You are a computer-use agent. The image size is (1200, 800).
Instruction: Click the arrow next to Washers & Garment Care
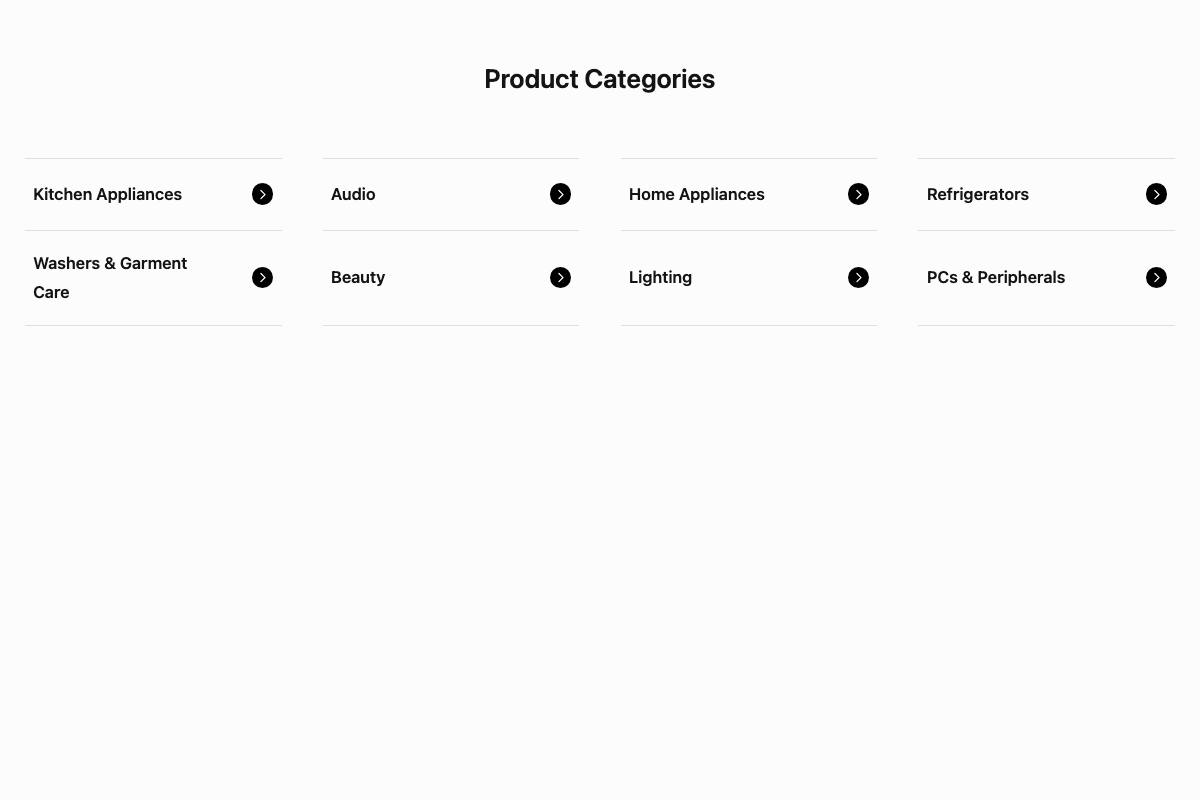point(262,277)
